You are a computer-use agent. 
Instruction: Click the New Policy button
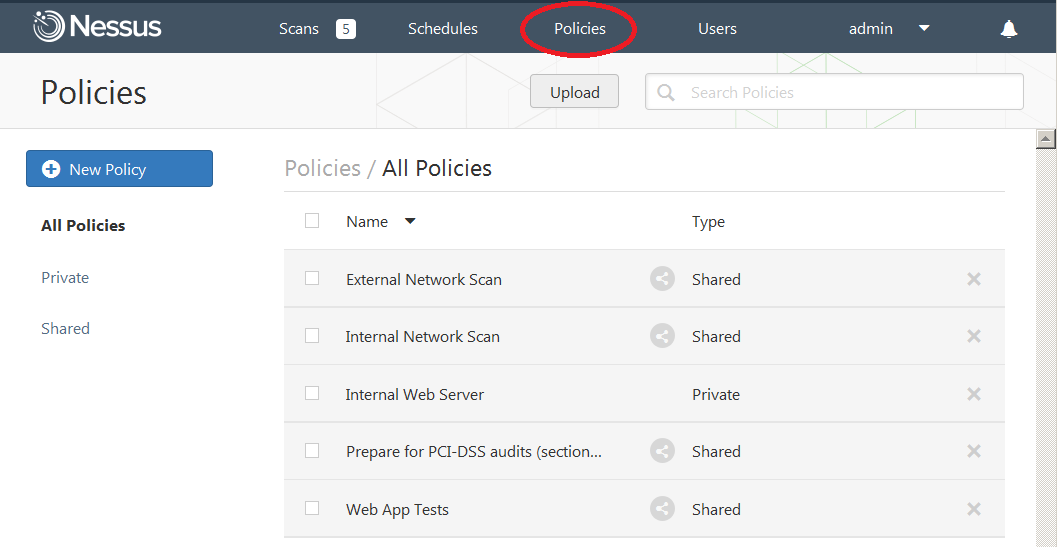click(x=119, y=169)
